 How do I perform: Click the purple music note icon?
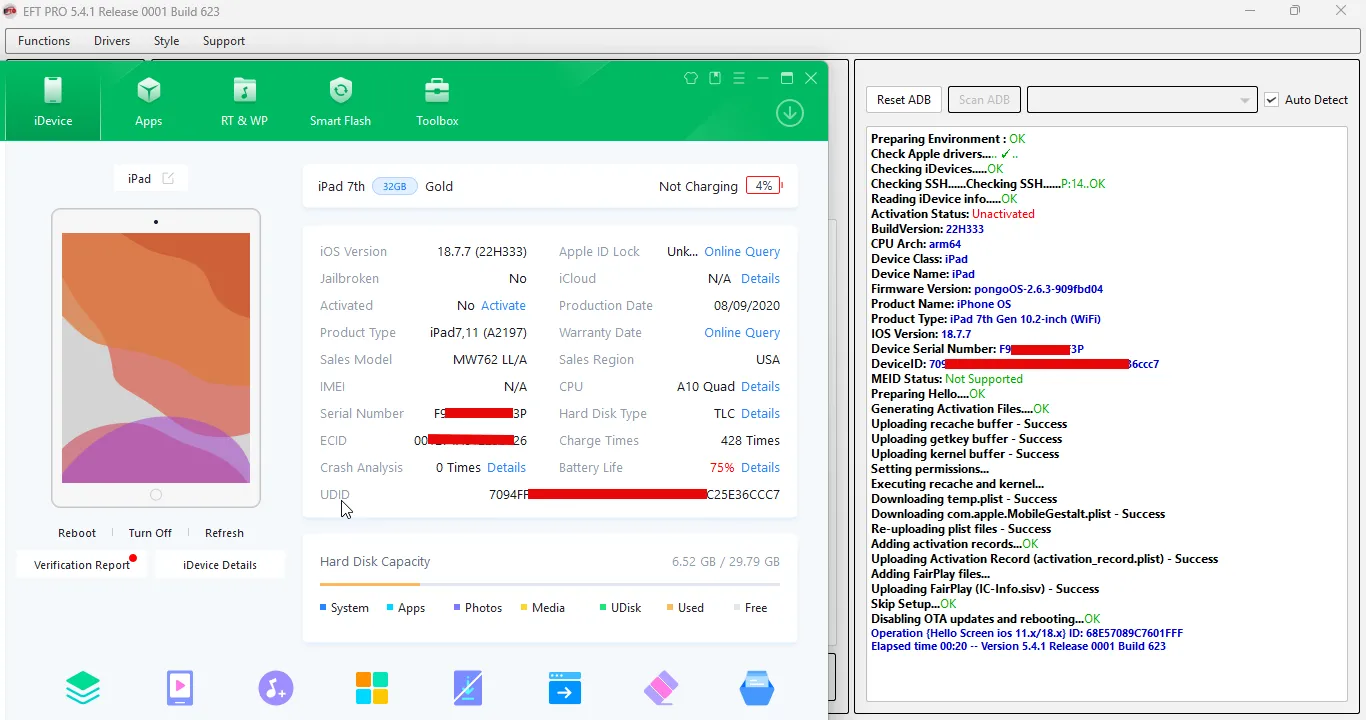pyautogui.click(x=275, y=688)
